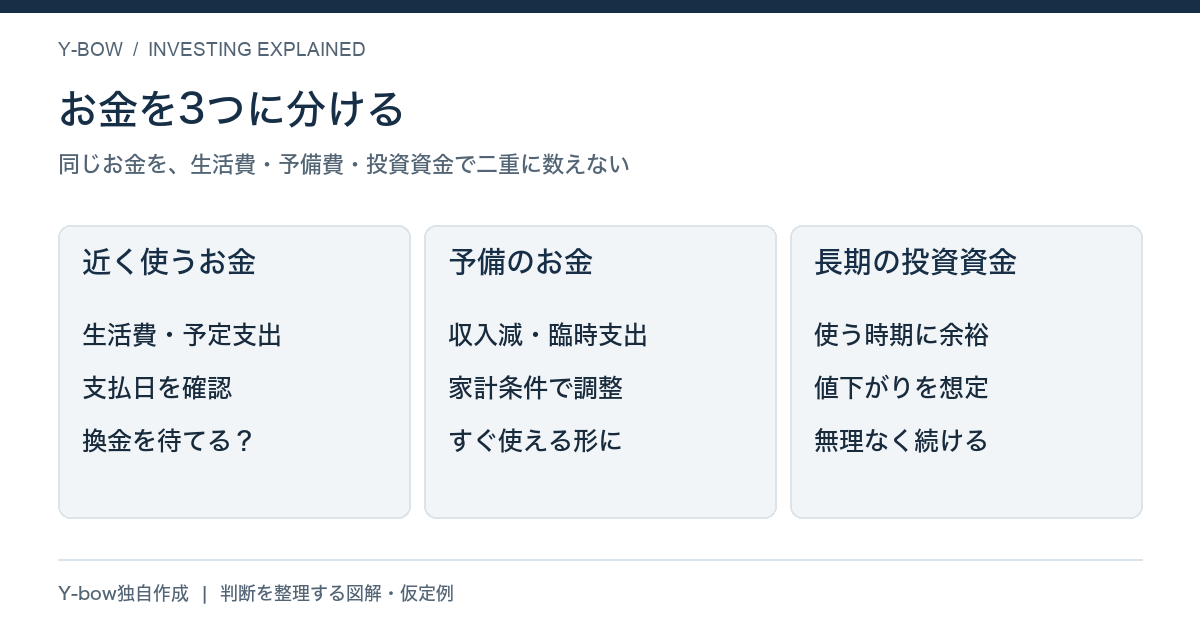Click the 長期の投資資金 card heading
1200x630 pixels.
click(916, 262)
